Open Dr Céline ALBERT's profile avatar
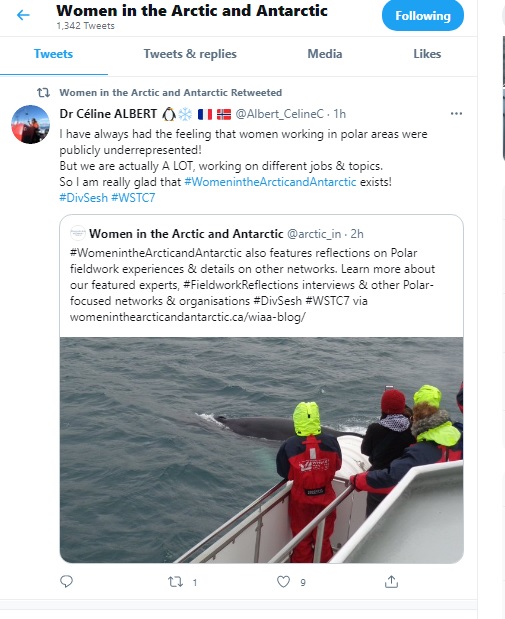This screenshot has height=619, width=505. pyautogui.click(x=30, y=124)
